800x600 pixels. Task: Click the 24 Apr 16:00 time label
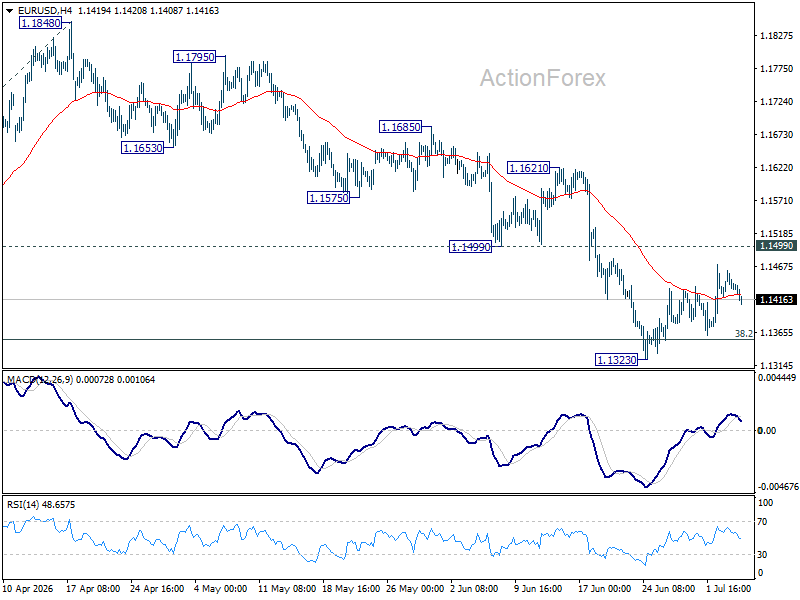point(157,589)
